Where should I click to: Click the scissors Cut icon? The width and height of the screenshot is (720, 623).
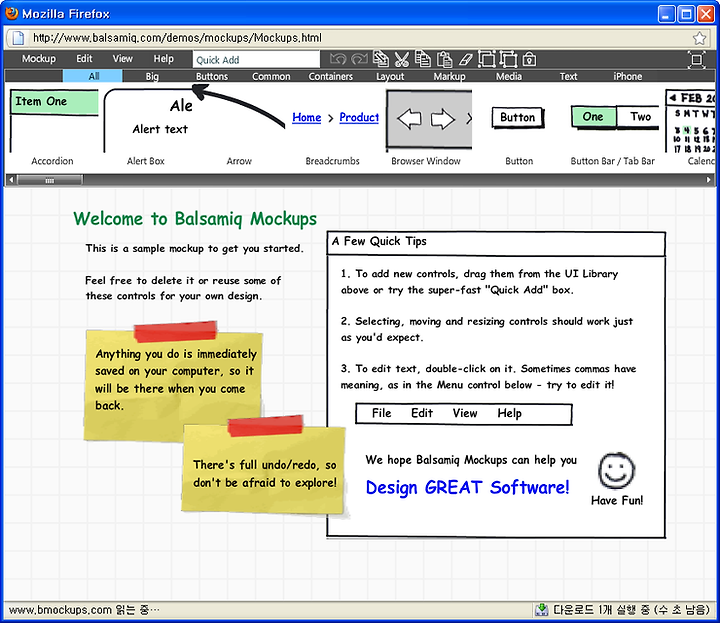[402, 59]
